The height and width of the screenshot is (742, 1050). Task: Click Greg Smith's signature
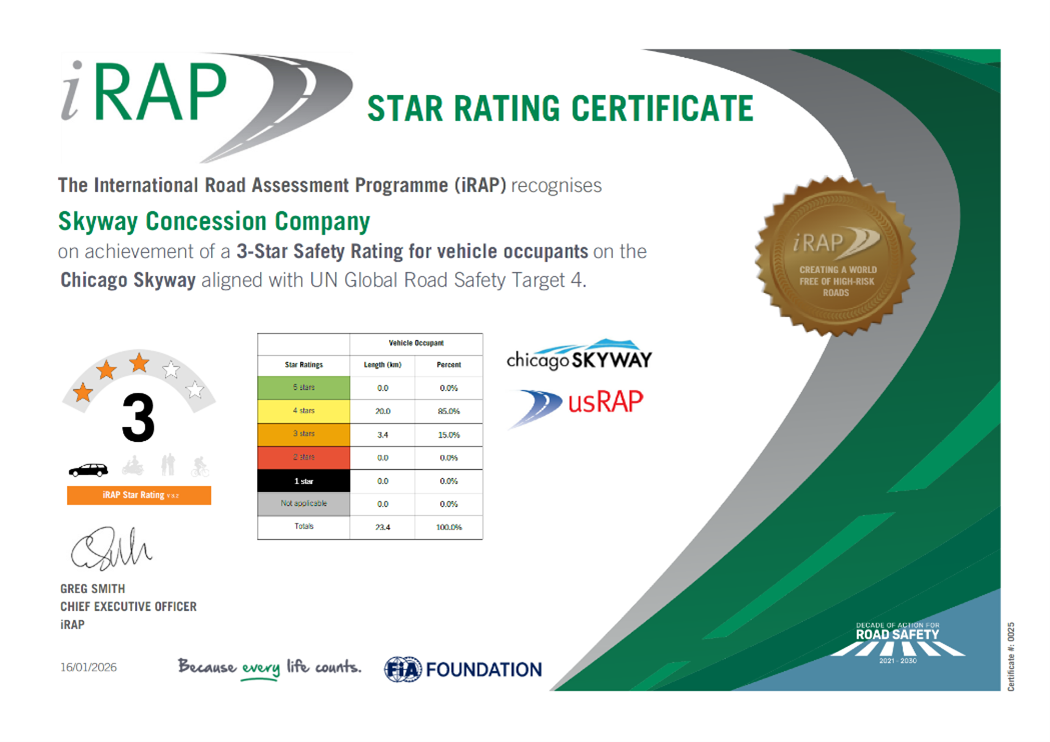point(109,547)
